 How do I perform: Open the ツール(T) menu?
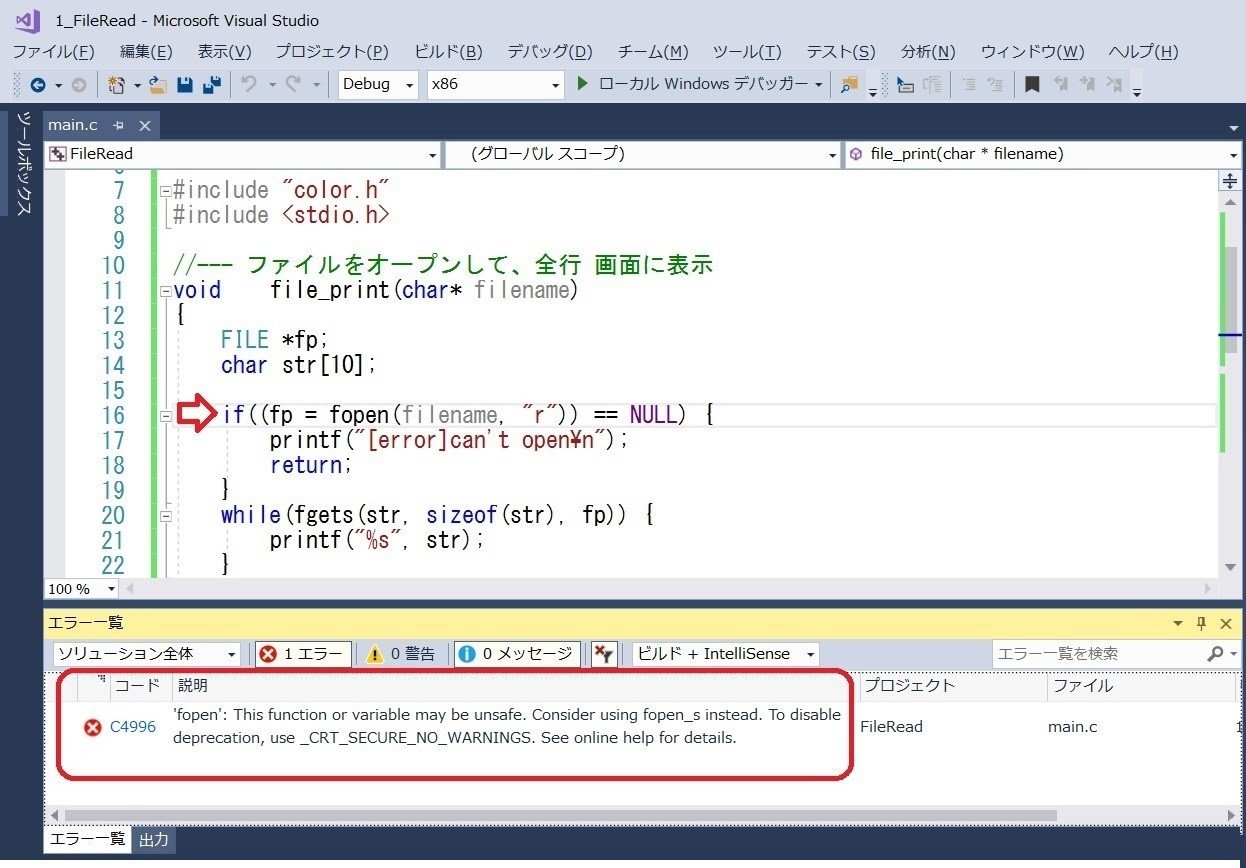click(747, 52)
